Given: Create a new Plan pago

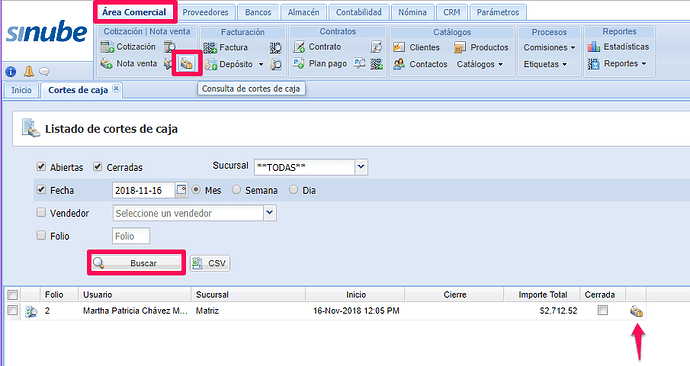Looking at the screenshot, I should pyautogui.click(x=320, y=63).
